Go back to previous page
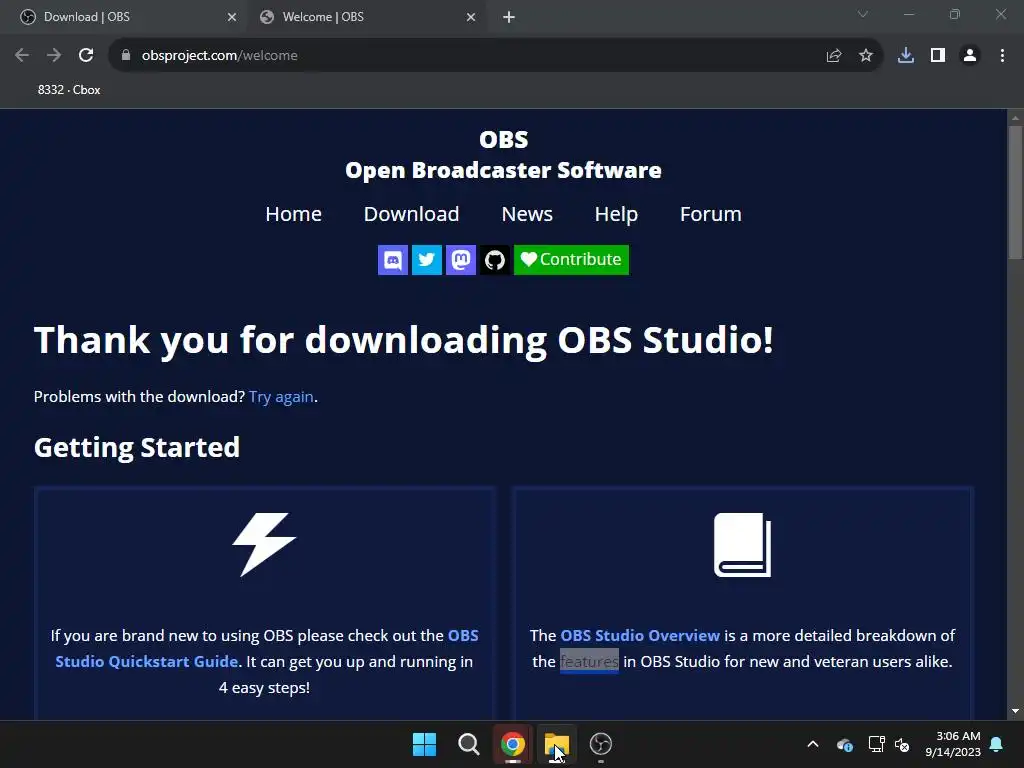The width and height of the screenshot is (1024, 768). [x=22, y=56]
